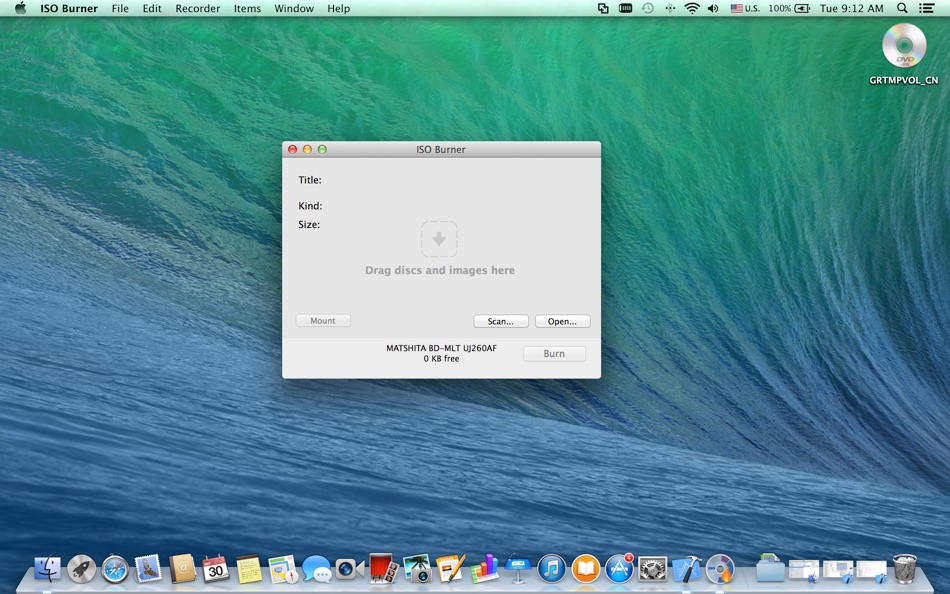This screenshot has height=594, width=950.
Task: Open App Store from the Dock
Action: coord(619,570)
